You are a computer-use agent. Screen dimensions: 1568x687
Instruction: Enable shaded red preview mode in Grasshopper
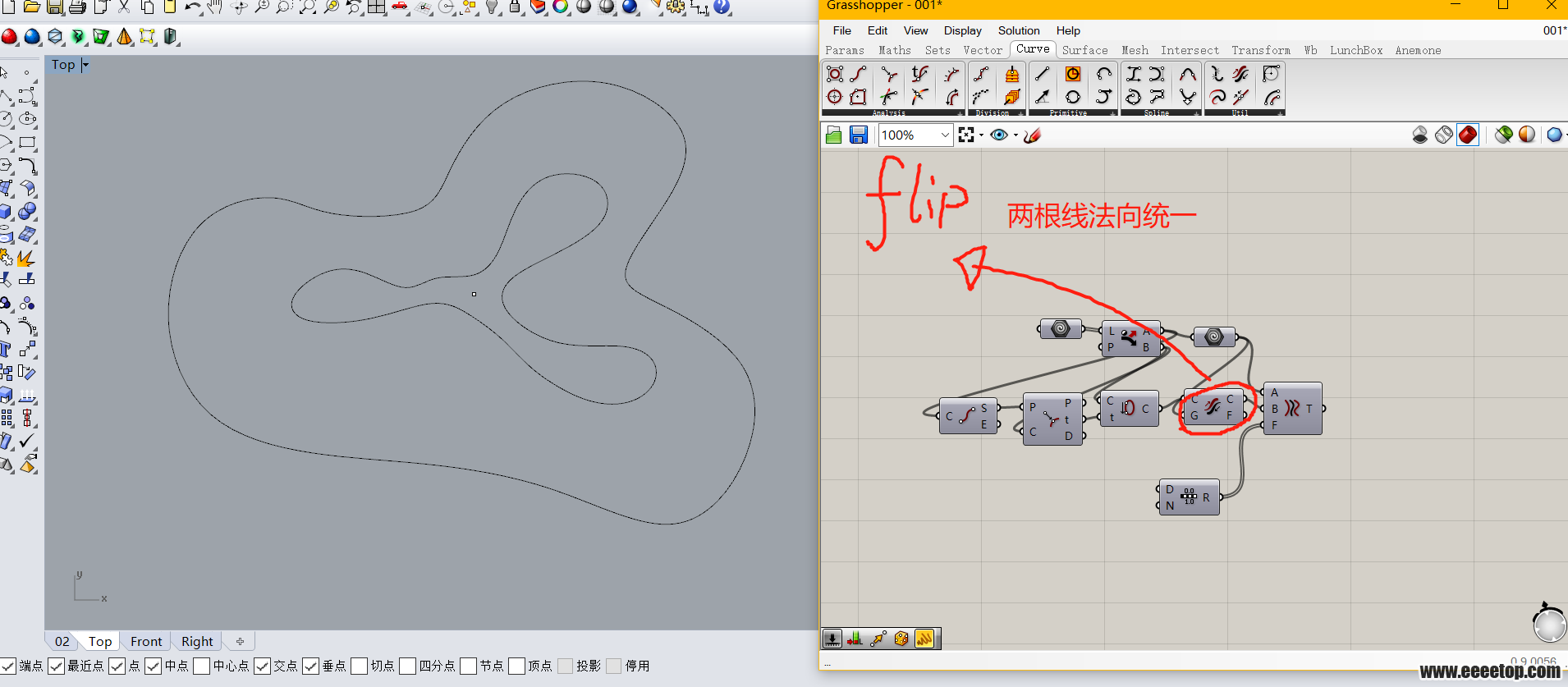point(1468,135)
